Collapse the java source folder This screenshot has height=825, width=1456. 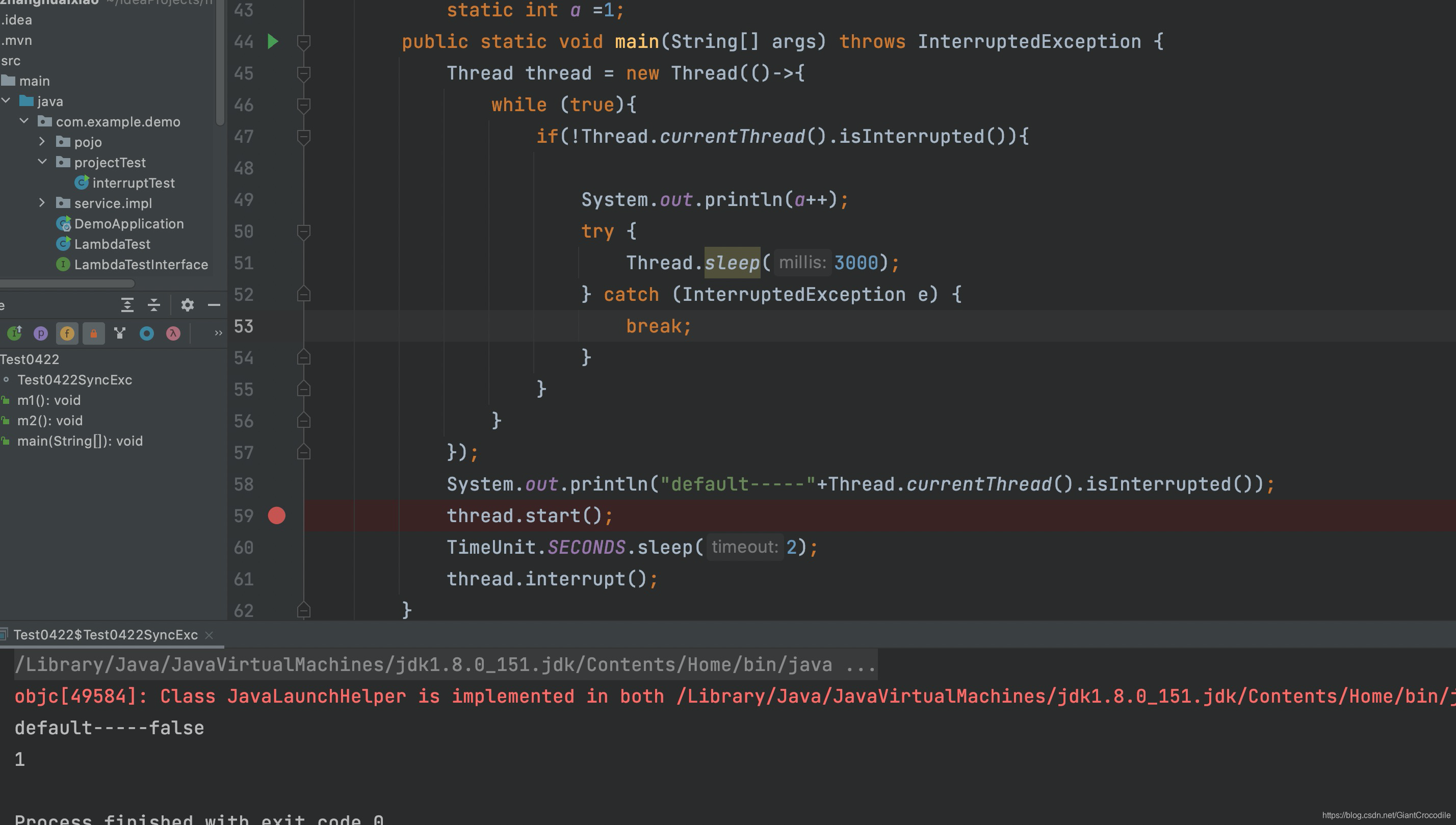(x=6, y=101)
